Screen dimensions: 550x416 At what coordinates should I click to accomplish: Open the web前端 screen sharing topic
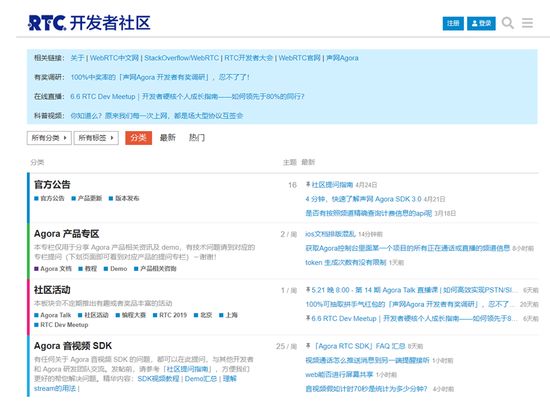coord(339,375)
